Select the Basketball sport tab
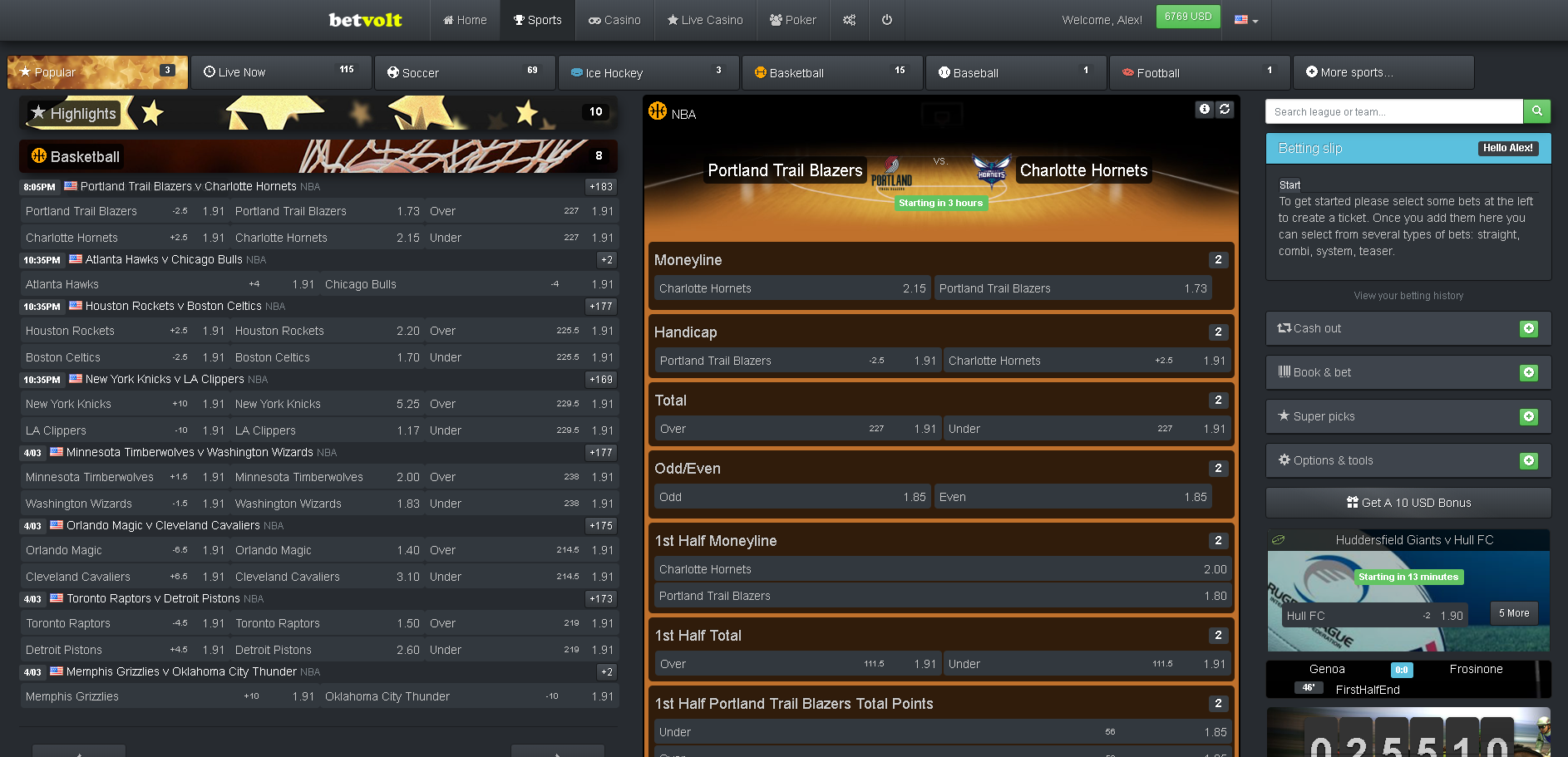1568x757 pixels. [832, 72]
